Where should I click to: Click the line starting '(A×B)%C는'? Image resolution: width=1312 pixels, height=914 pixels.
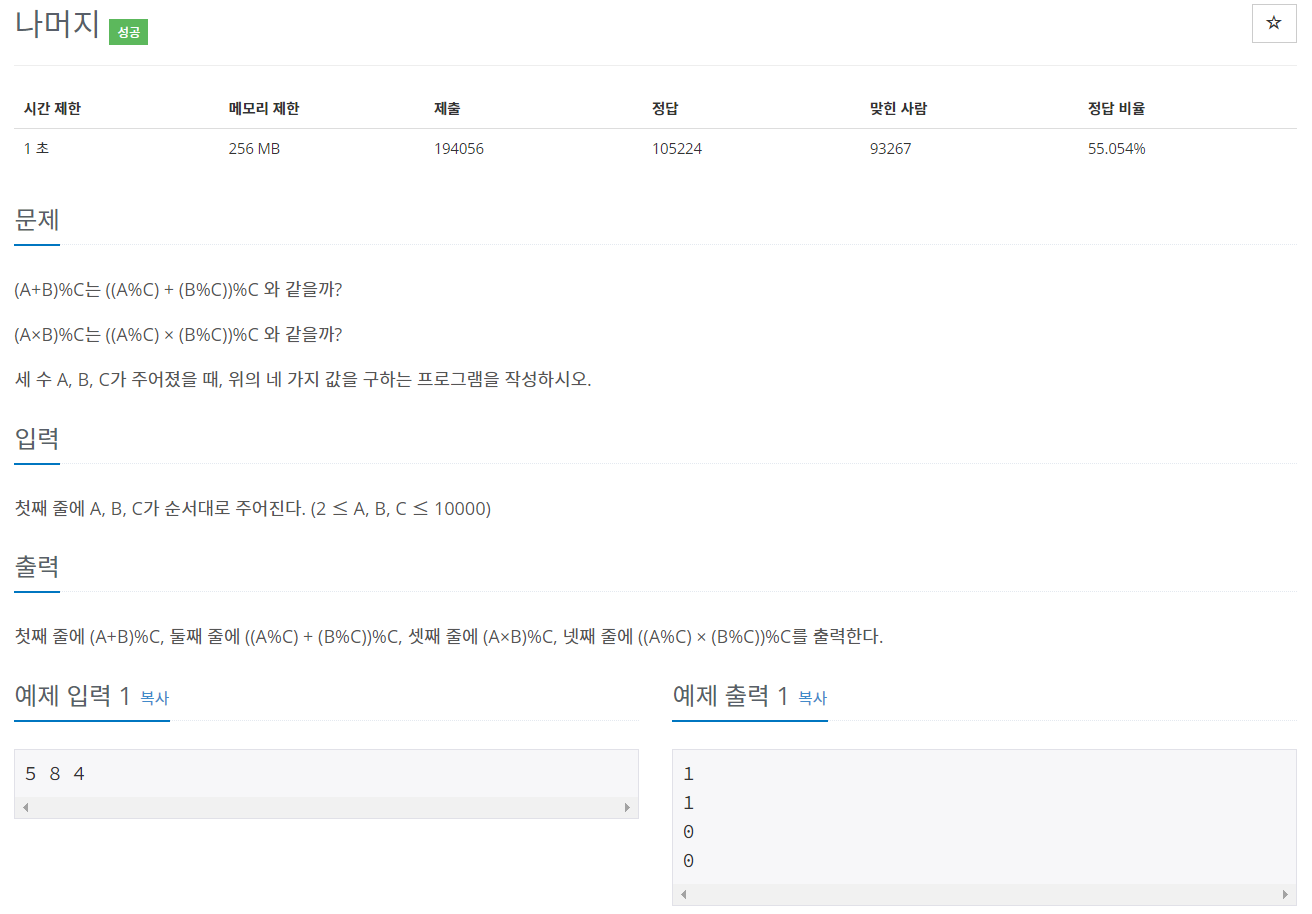point(178,334)
